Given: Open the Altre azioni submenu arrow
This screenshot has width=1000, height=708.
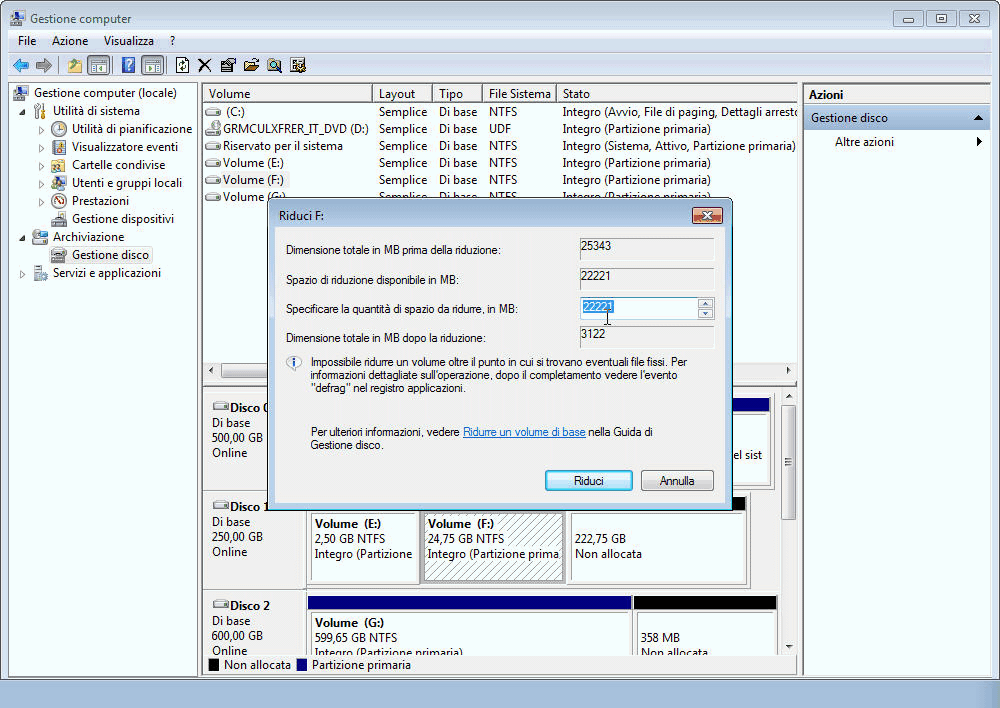Looking at the screenshot, I should (979, 142).
